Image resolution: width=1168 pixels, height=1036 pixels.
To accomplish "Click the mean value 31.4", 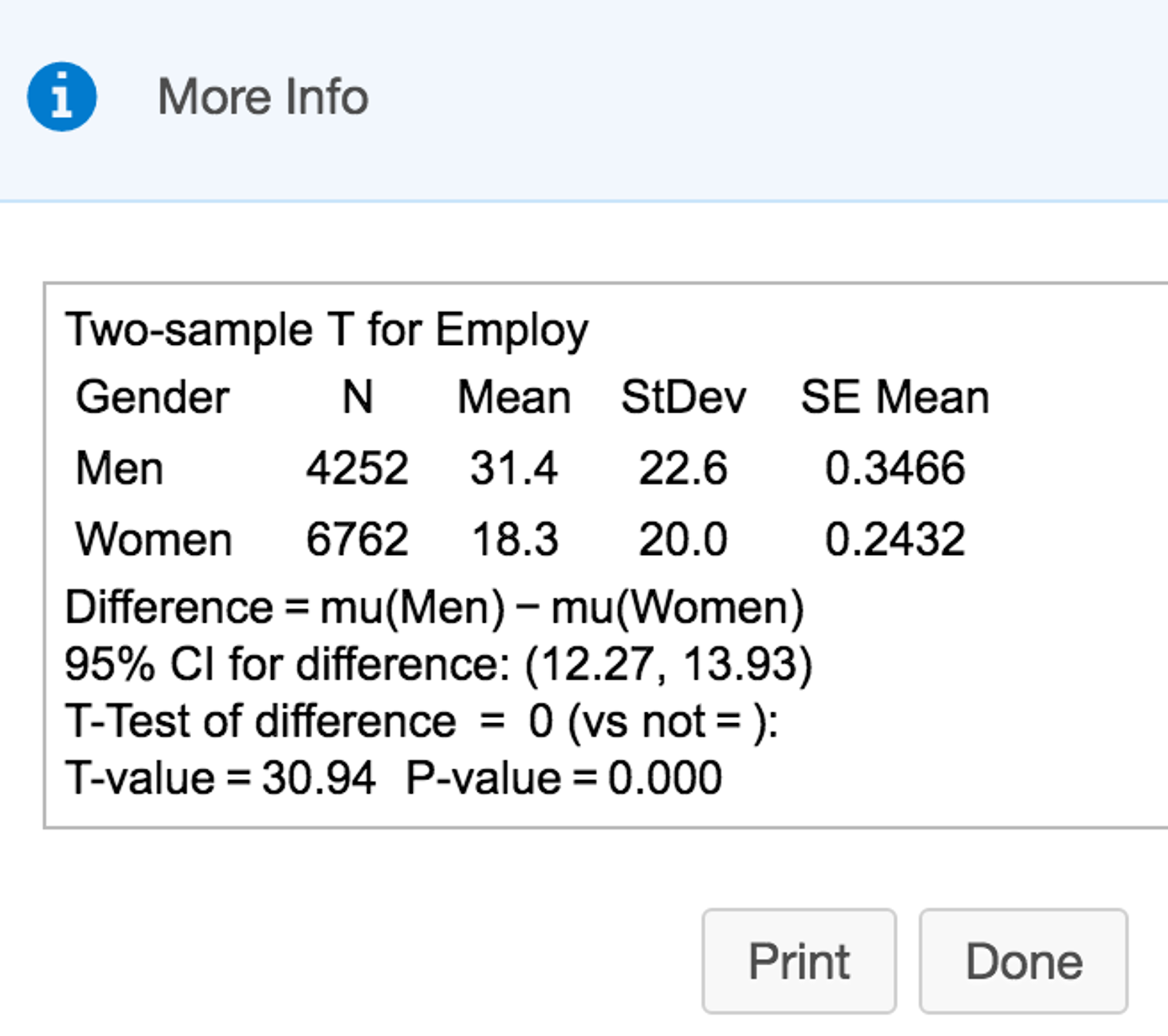I will pos(514,469).
